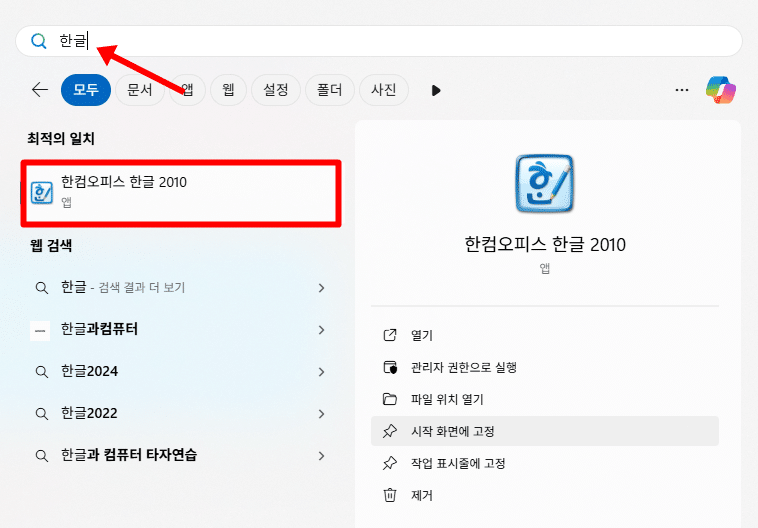The height and width of the screenshot is (528, 758).
Task: Switch to the 설정 filter tab
Action: click(276, 90)
